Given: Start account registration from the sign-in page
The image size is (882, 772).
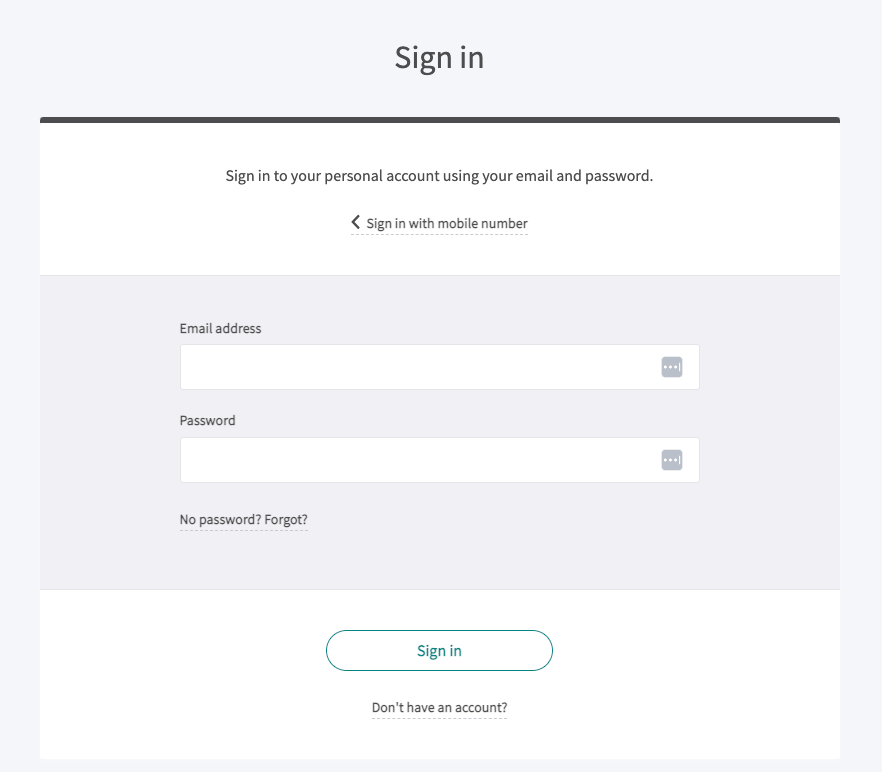Looking at the screenshot, I should 439,707.
